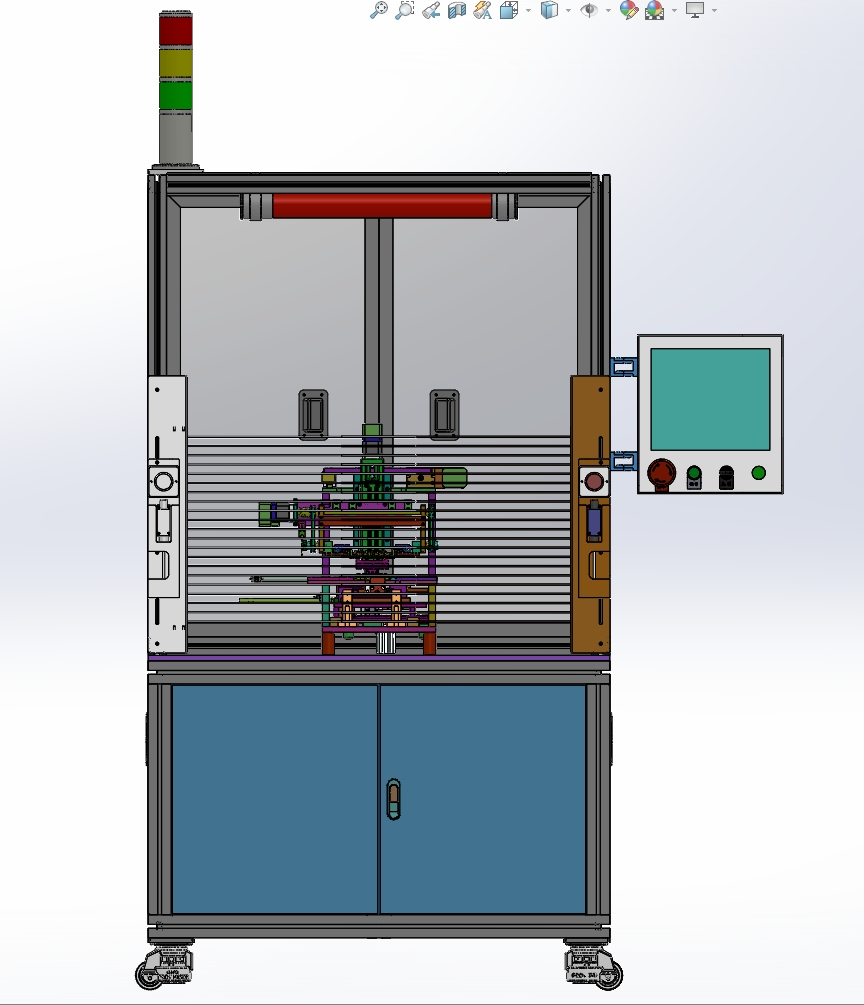The image size is (864, 1005).
Task: Open Dynamic Annotation Views tool
Action: 483,10
